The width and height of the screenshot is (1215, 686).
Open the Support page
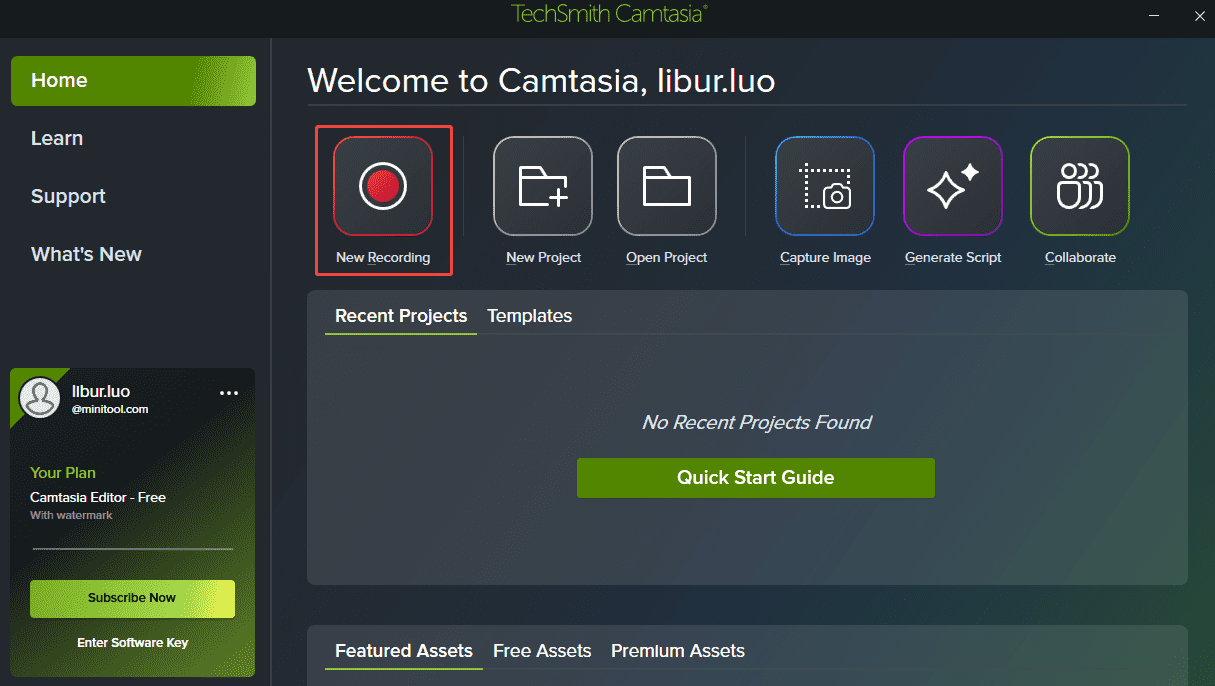click(x=68, y=196)
